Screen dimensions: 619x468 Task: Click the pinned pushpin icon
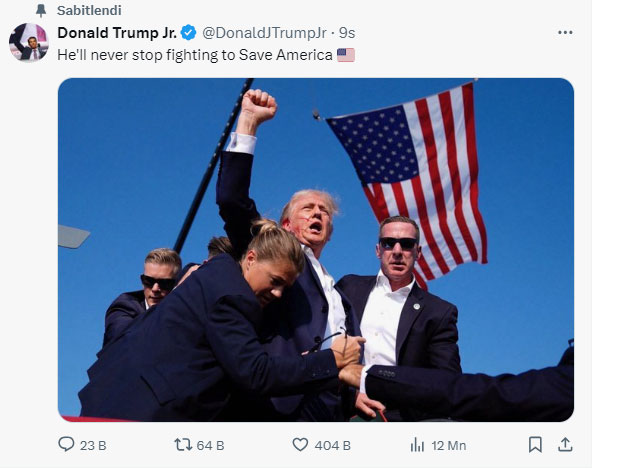(41, 10)
